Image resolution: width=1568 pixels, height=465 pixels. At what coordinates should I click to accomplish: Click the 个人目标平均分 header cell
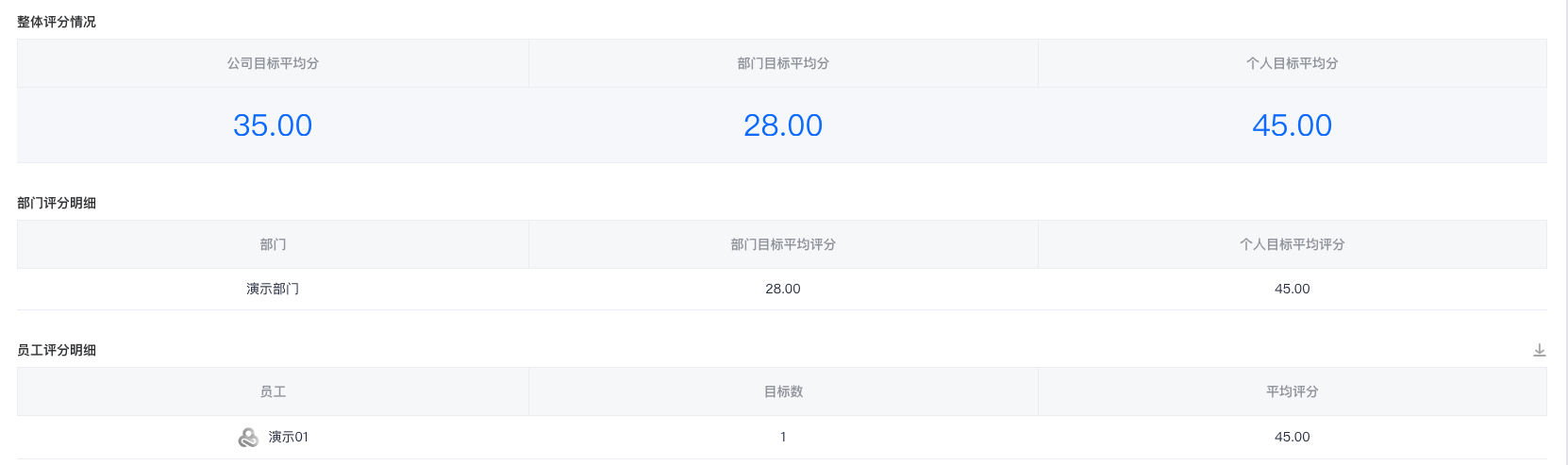pos(1293,63)
